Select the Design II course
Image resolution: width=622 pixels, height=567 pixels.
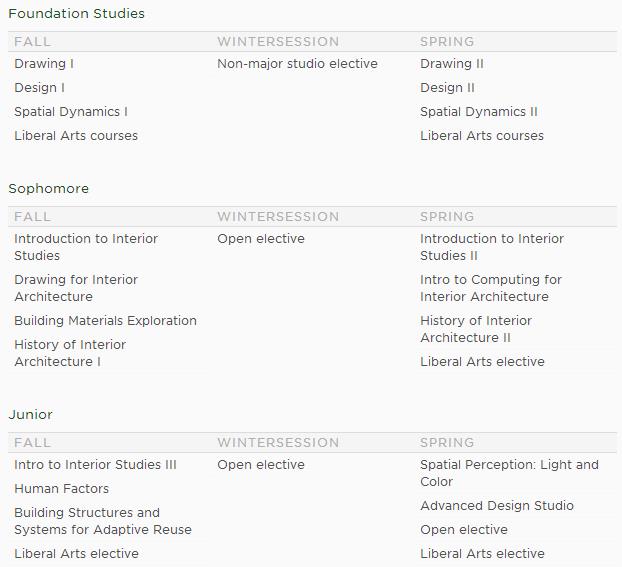click(x=447, y=88)
